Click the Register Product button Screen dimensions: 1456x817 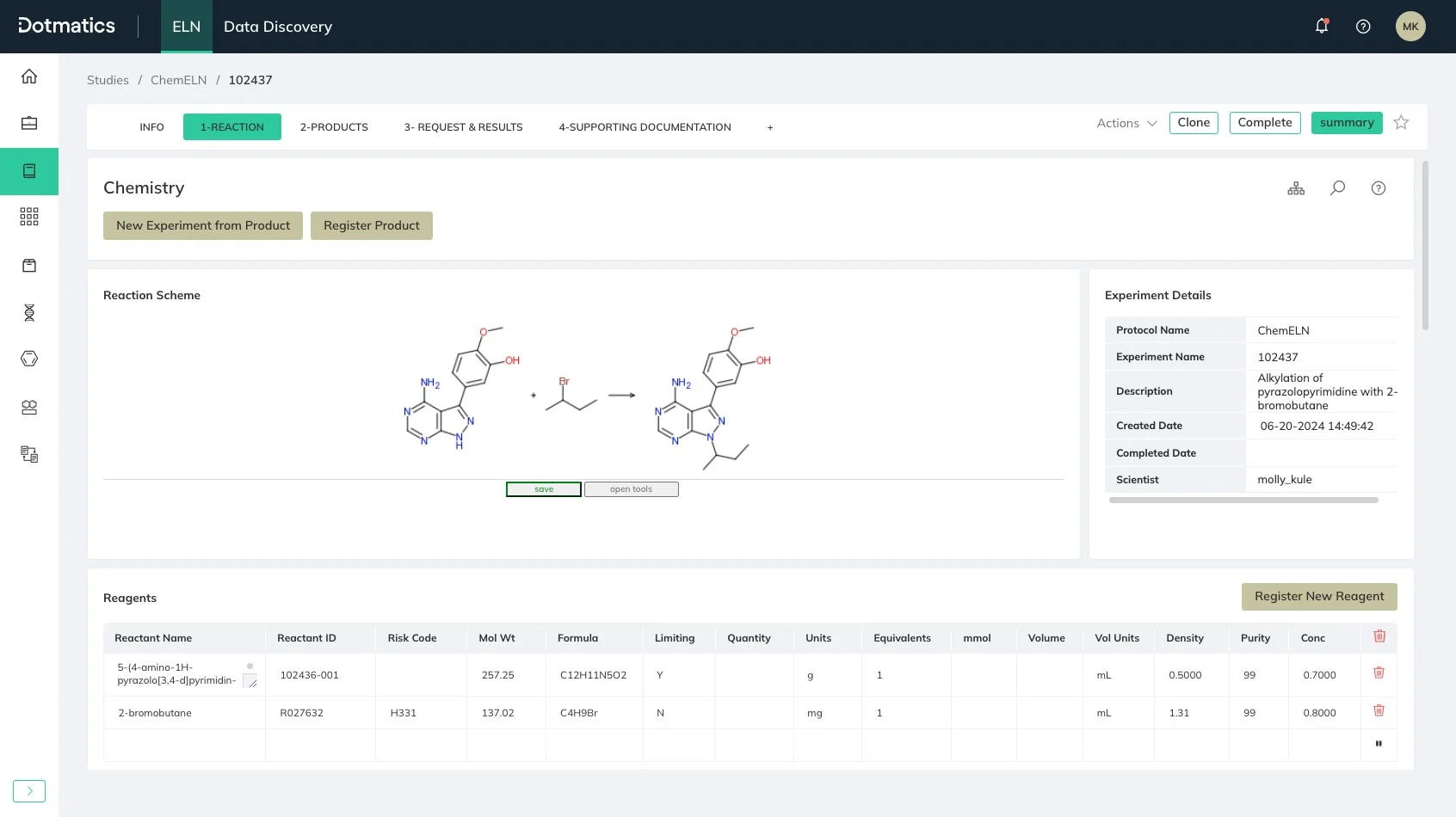[372, 225]
